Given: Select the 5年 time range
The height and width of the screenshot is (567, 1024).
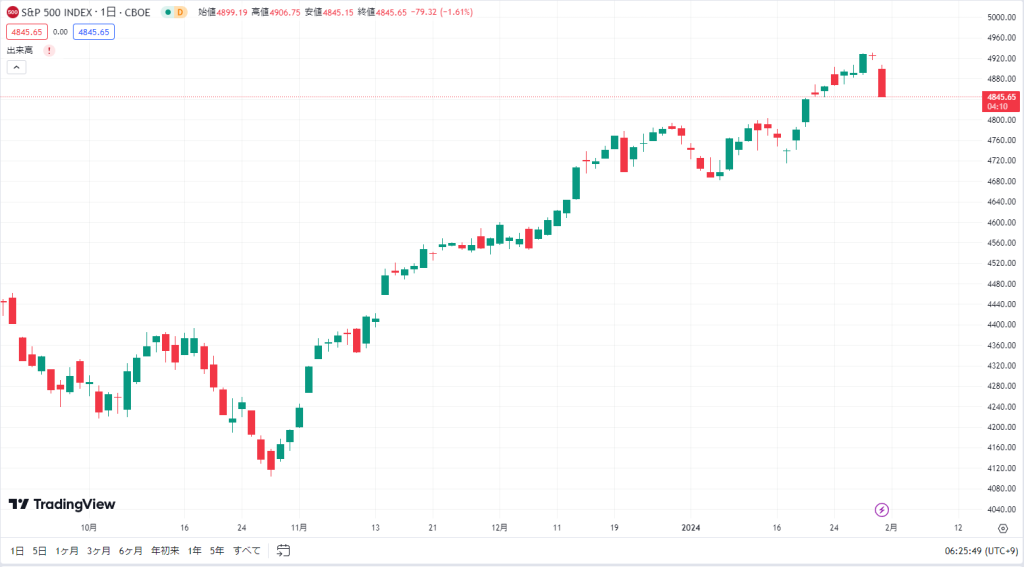Looking at the screenshot, I should pos(217,551).
